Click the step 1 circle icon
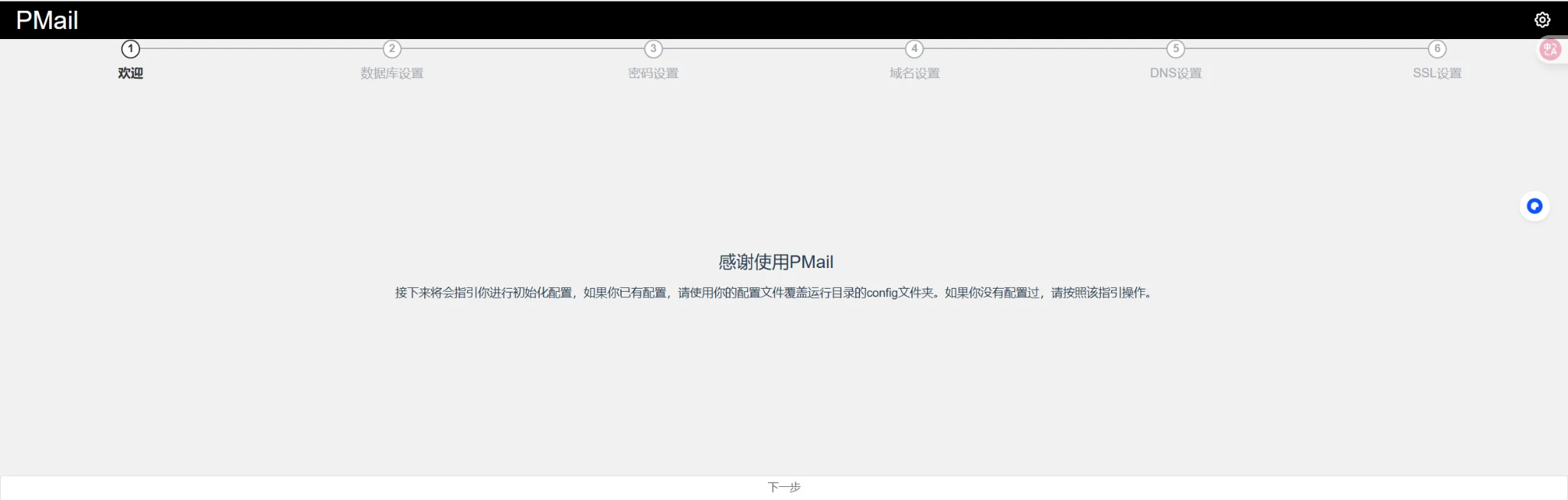1568x500 pixels. click(131, 49)
